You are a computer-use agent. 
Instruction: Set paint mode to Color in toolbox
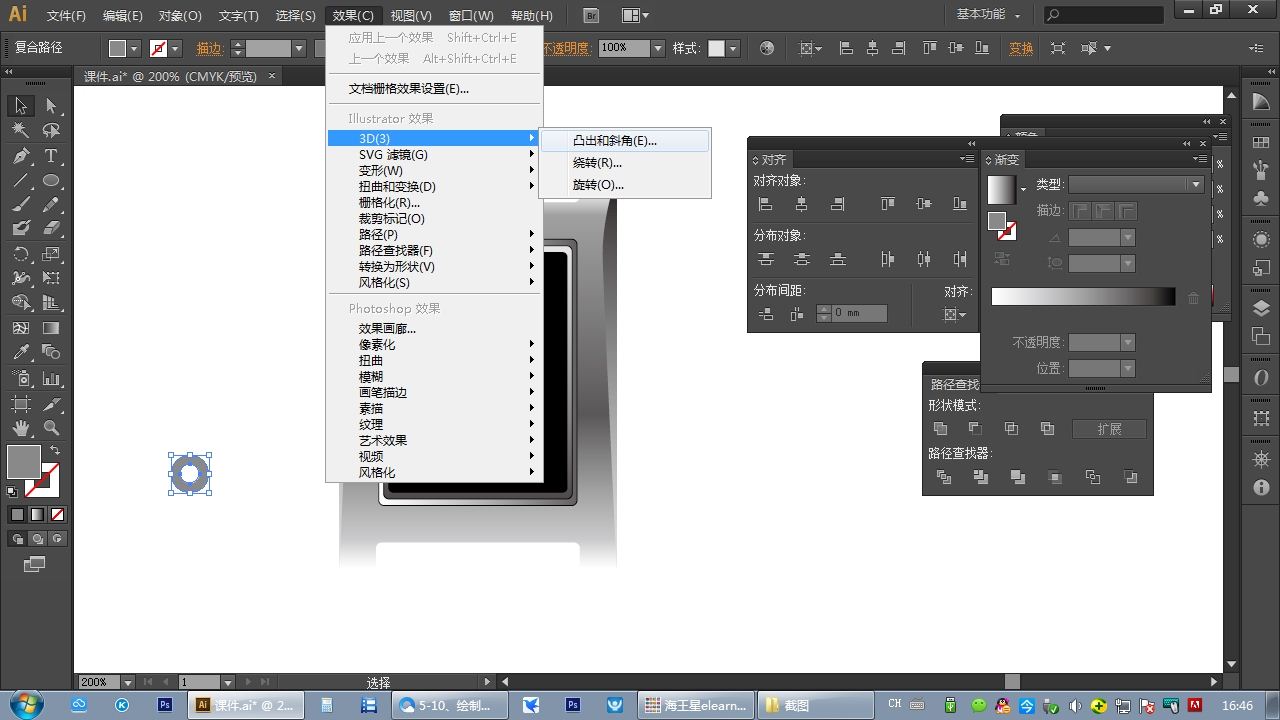tap(17, 515)
